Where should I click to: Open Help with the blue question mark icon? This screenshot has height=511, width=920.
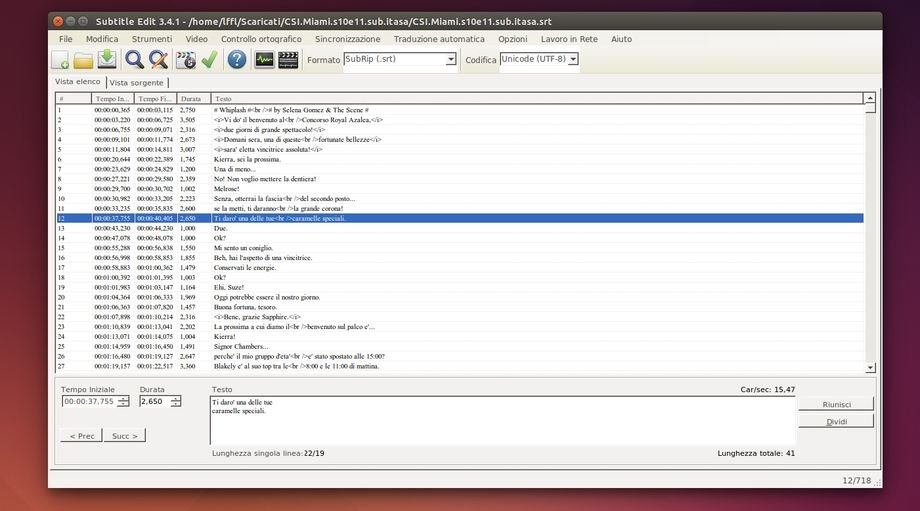[x=237, y=60]
